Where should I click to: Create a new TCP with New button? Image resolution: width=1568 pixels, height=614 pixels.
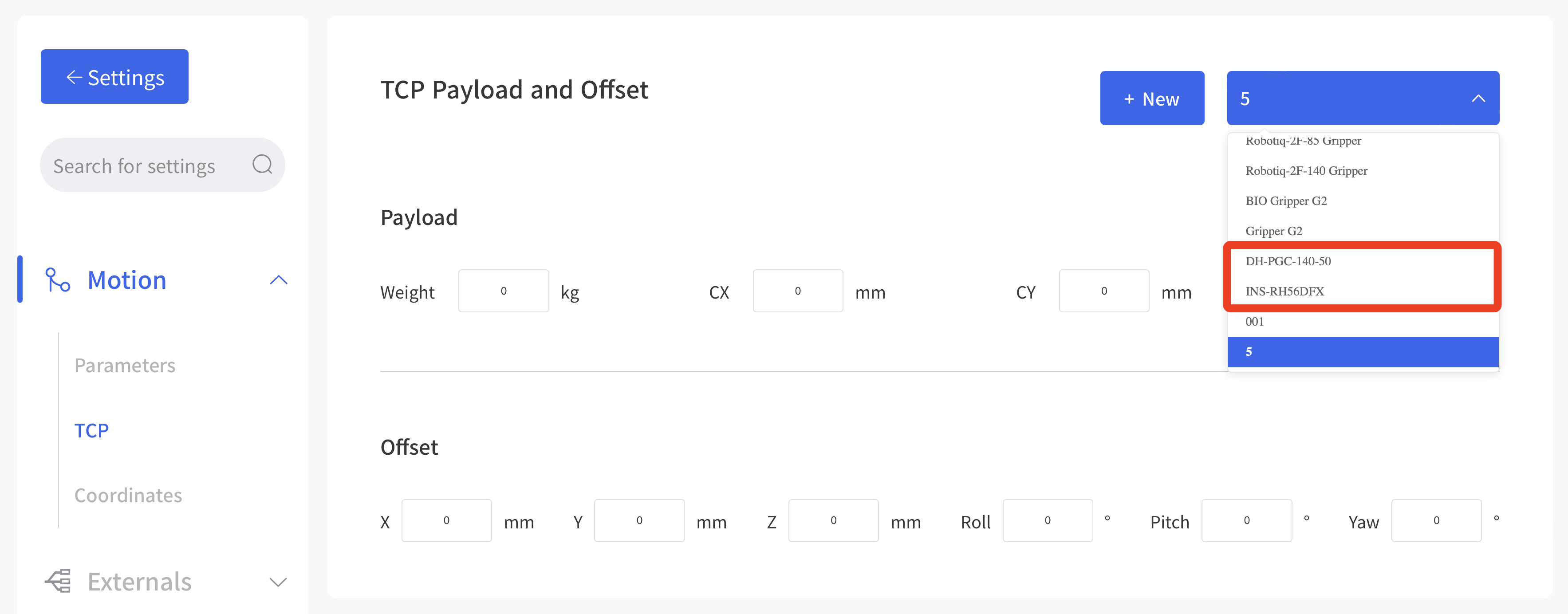click(x=1152, y=98)
